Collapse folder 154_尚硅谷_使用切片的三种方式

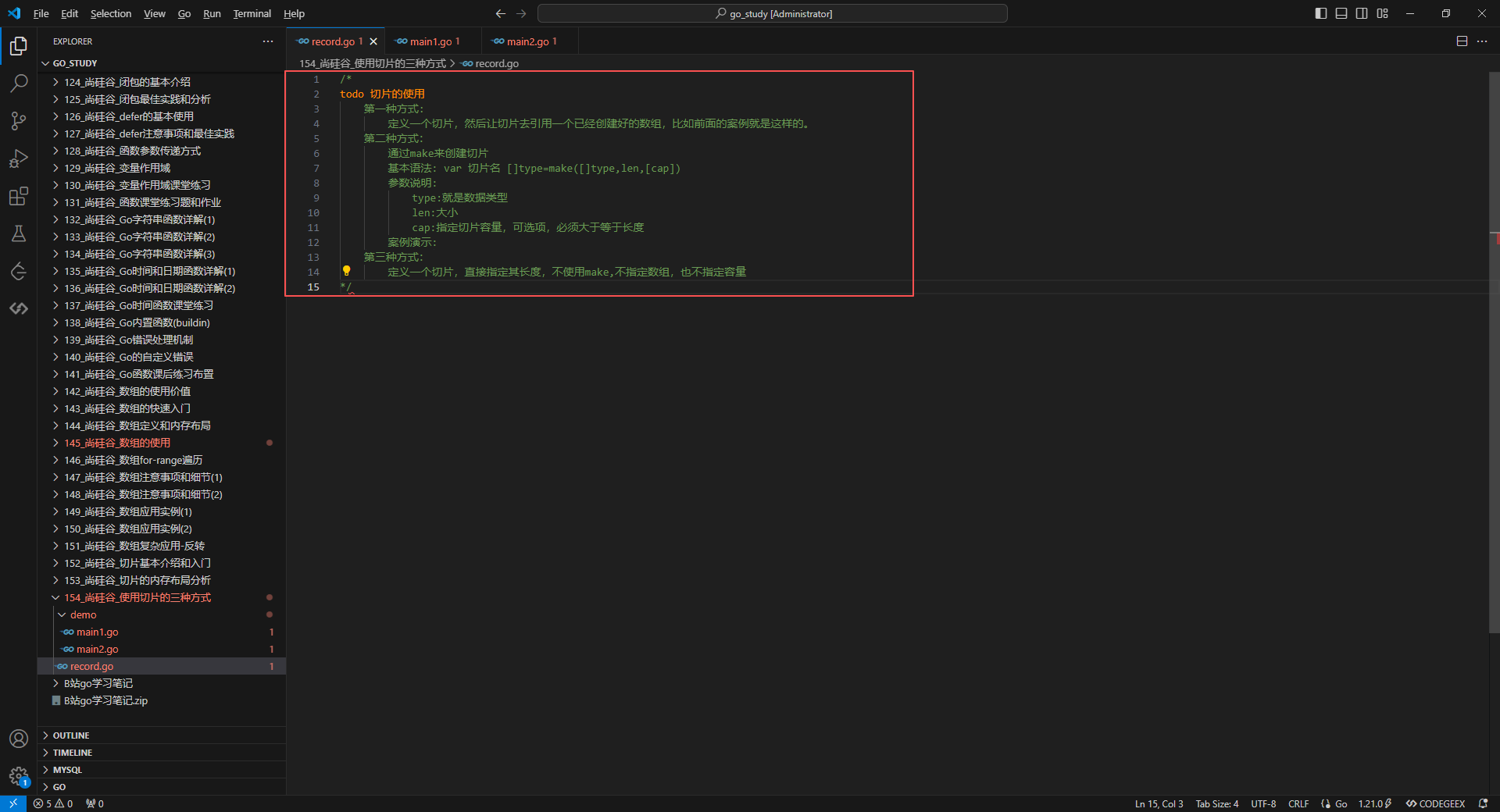162,597
